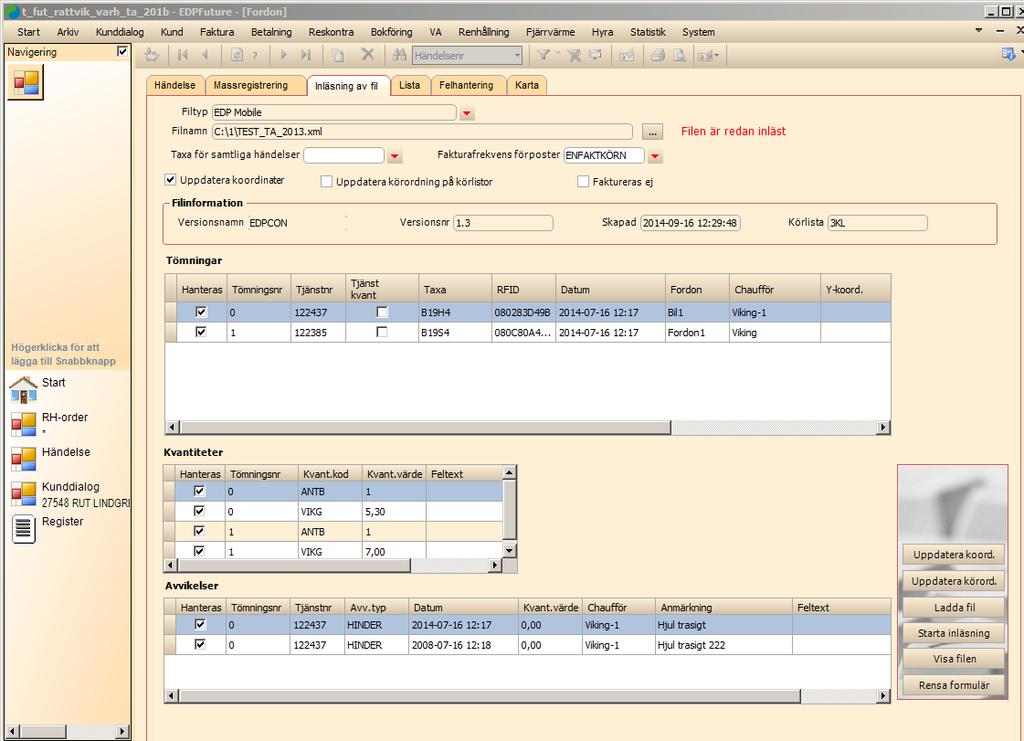
Task: Click the Uppdatera körord. button
Action: coord(953,581)
